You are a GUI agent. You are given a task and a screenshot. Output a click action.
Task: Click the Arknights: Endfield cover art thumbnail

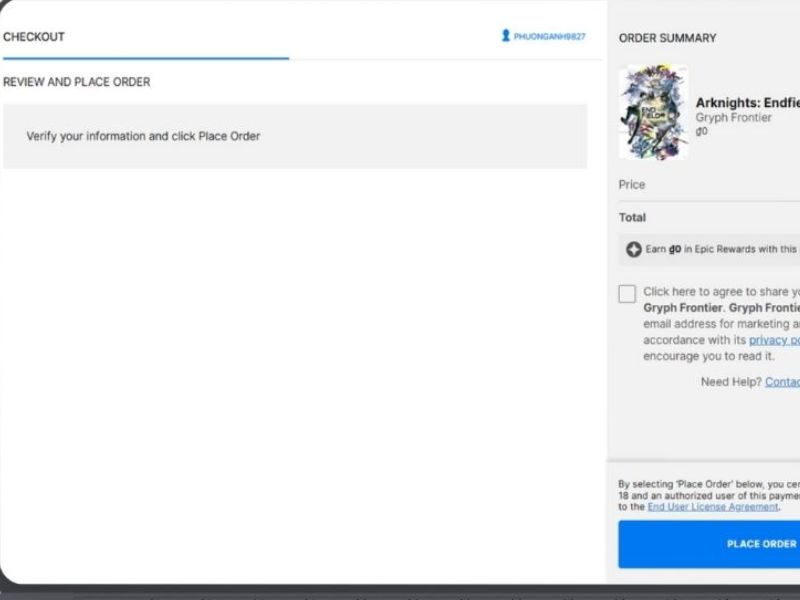click(653, 112)
